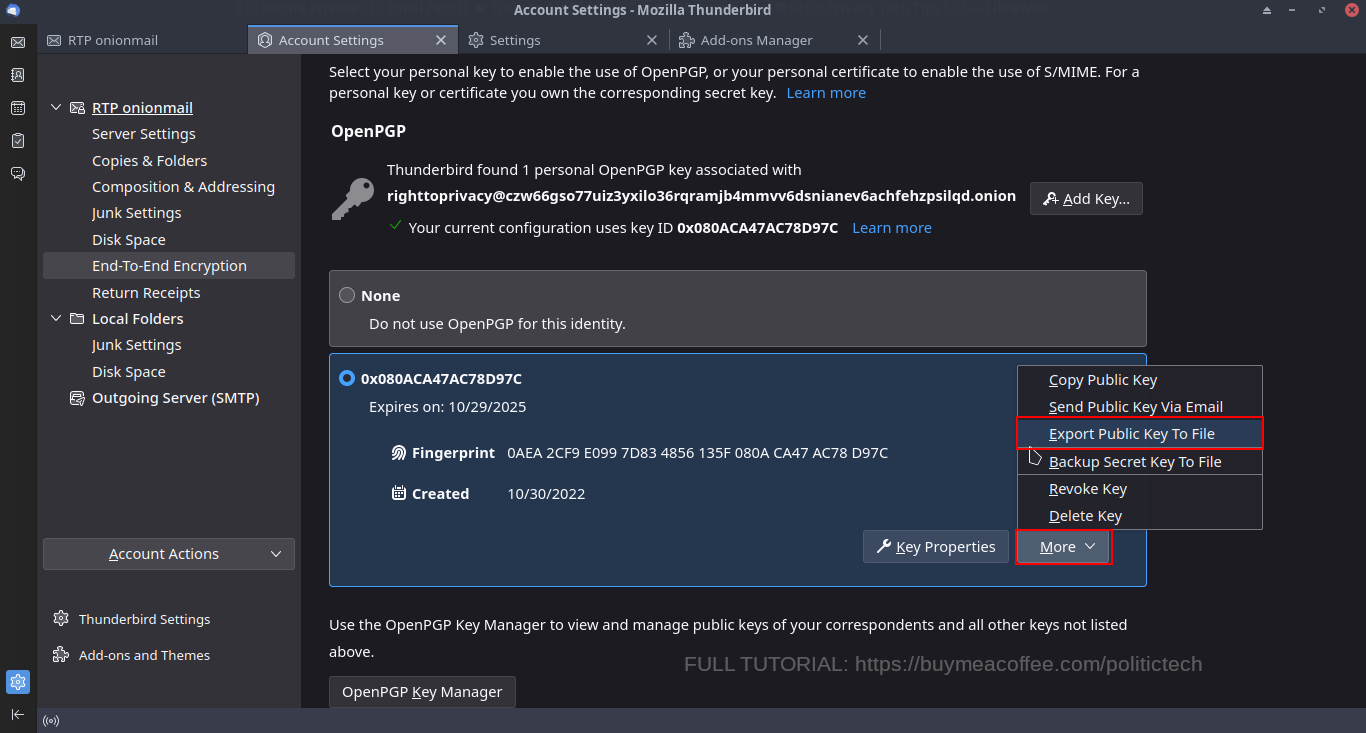Image resolution: width=1366 pixels, height=733 pixels.
Task: Click the righttoprivacy onion email address
Action: click(701, 196)
